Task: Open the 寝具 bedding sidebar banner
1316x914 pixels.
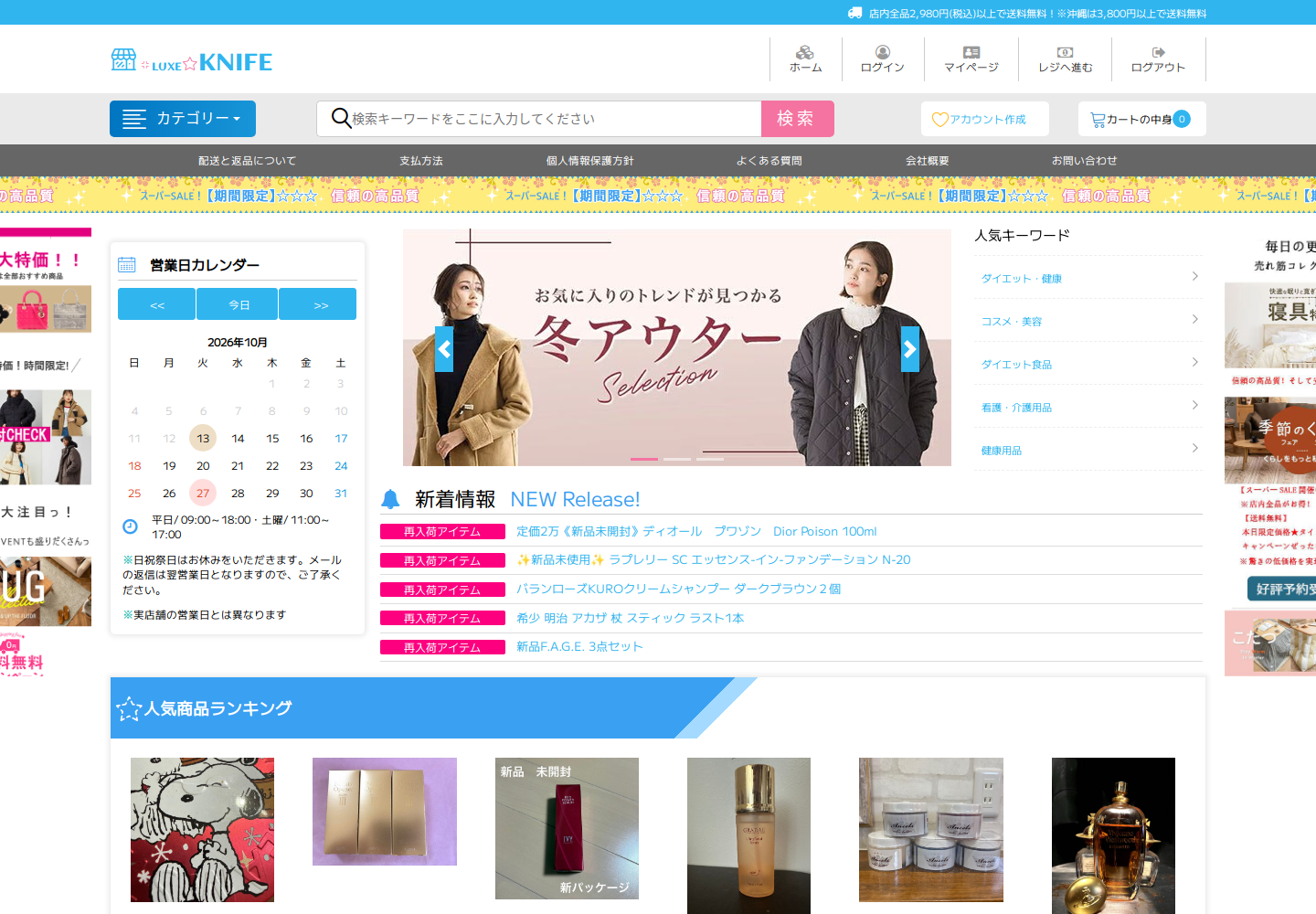Action: click(x=1270, y=325)
